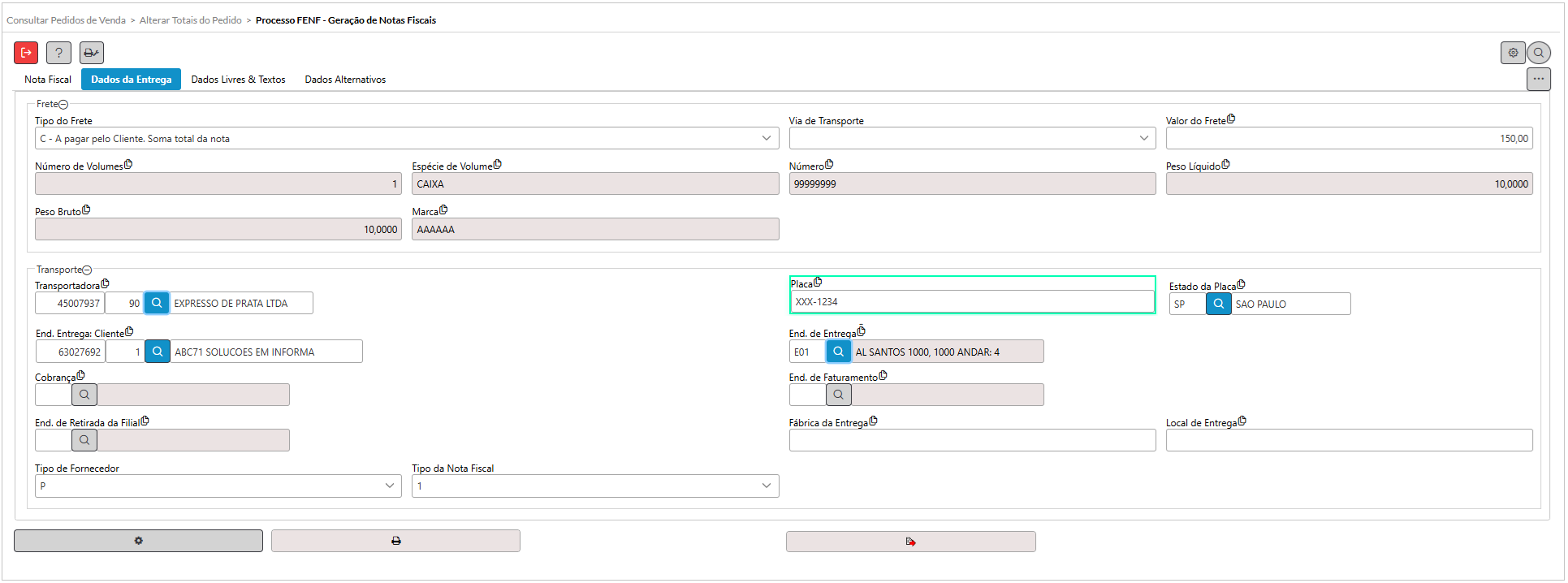Click the magnifier search icon top-right
1568x583 pixels.
pos(1539,53)
